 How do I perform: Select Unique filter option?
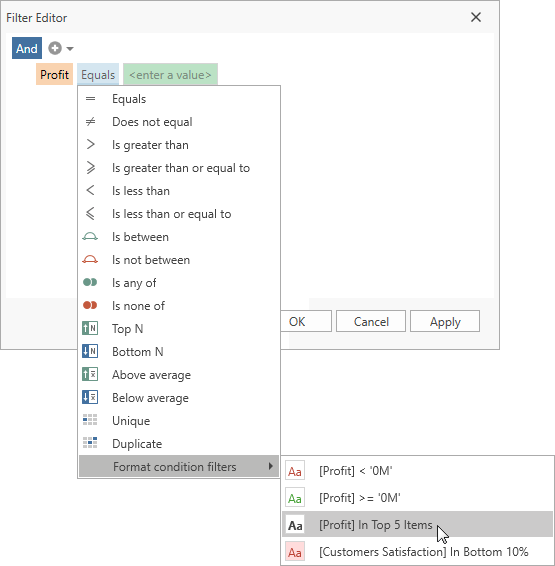coord(179,421)
